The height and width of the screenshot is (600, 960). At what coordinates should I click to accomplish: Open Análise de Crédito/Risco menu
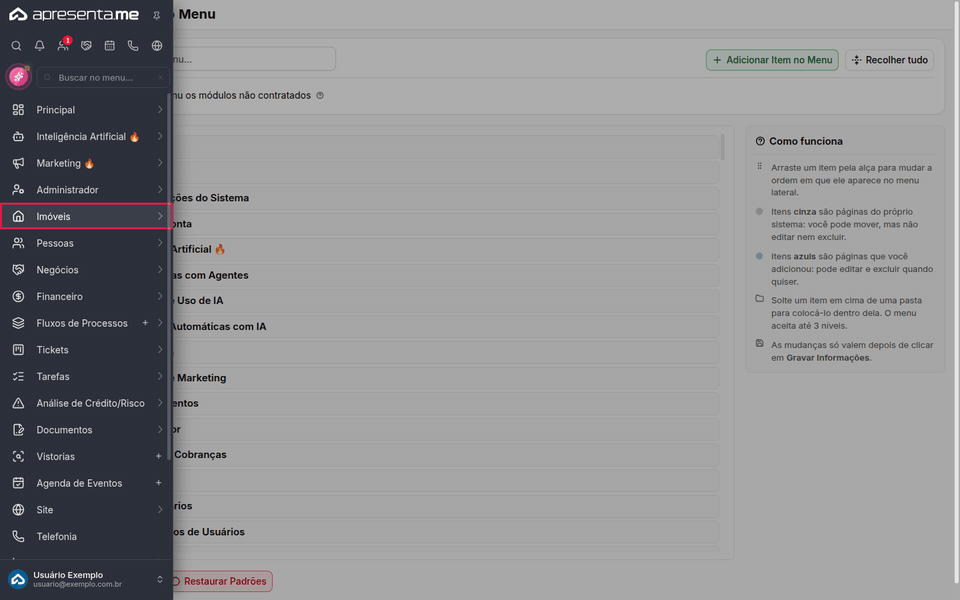(x=84, y=403)
